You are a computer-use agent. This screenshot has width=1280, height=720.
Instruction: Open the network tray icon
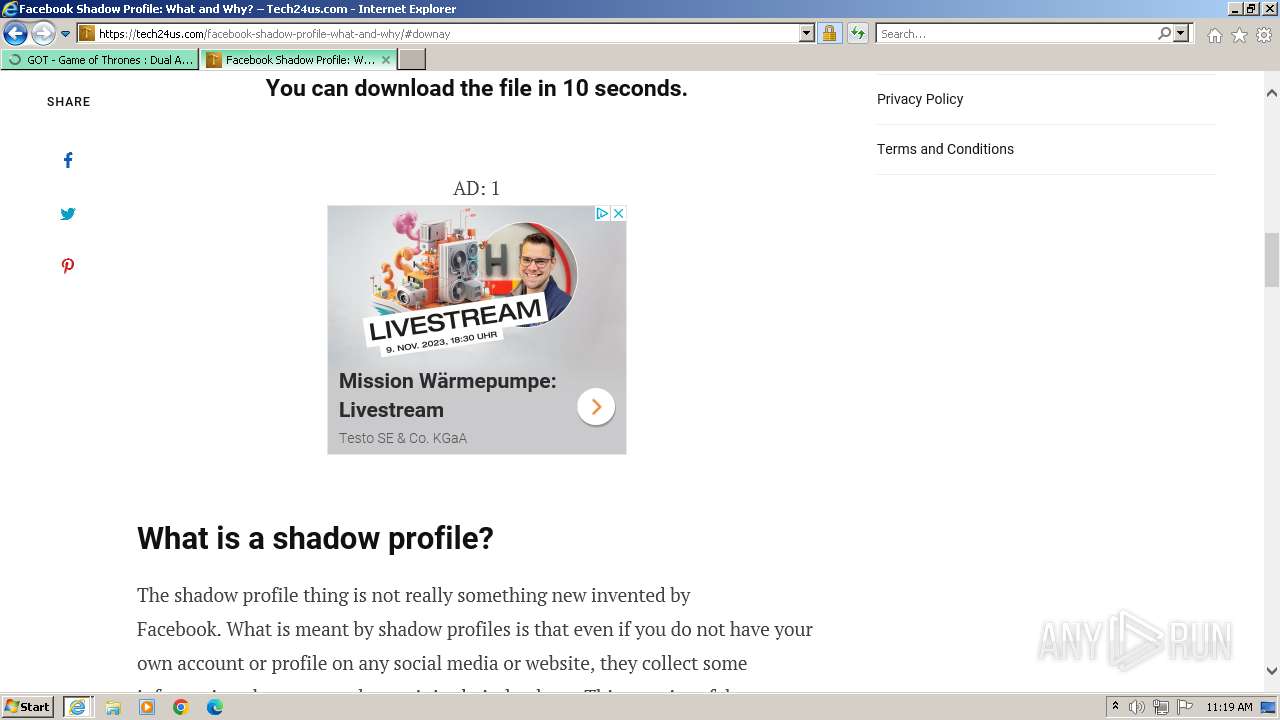[1161, 707]
